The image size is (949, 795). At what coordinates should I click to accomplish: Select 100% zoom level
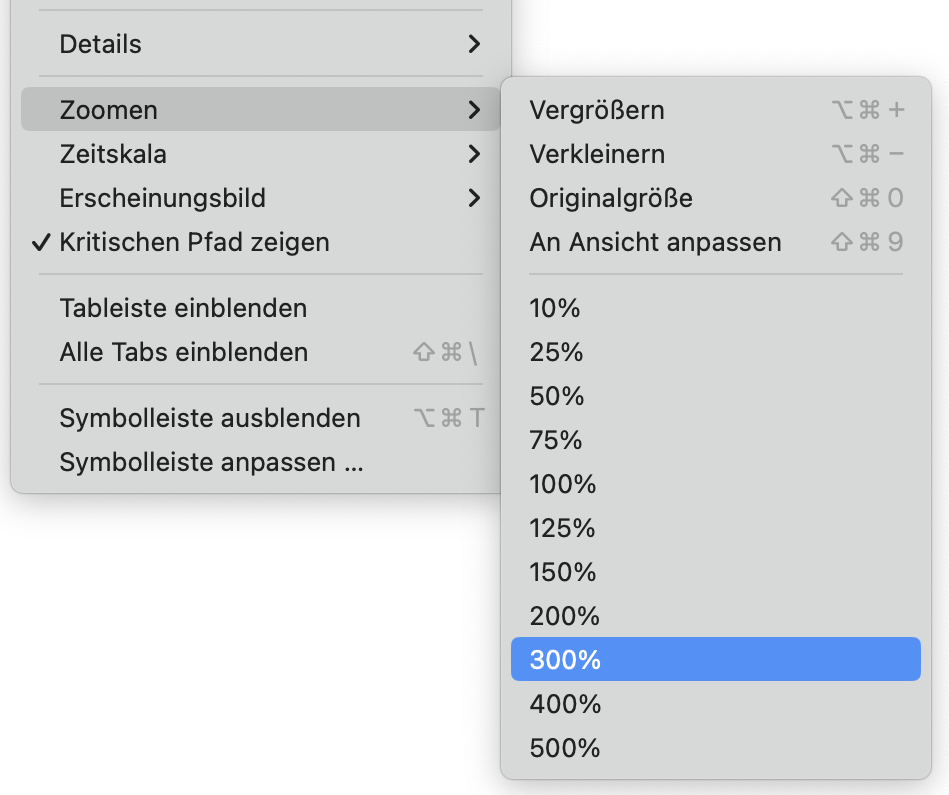point(562,484)
